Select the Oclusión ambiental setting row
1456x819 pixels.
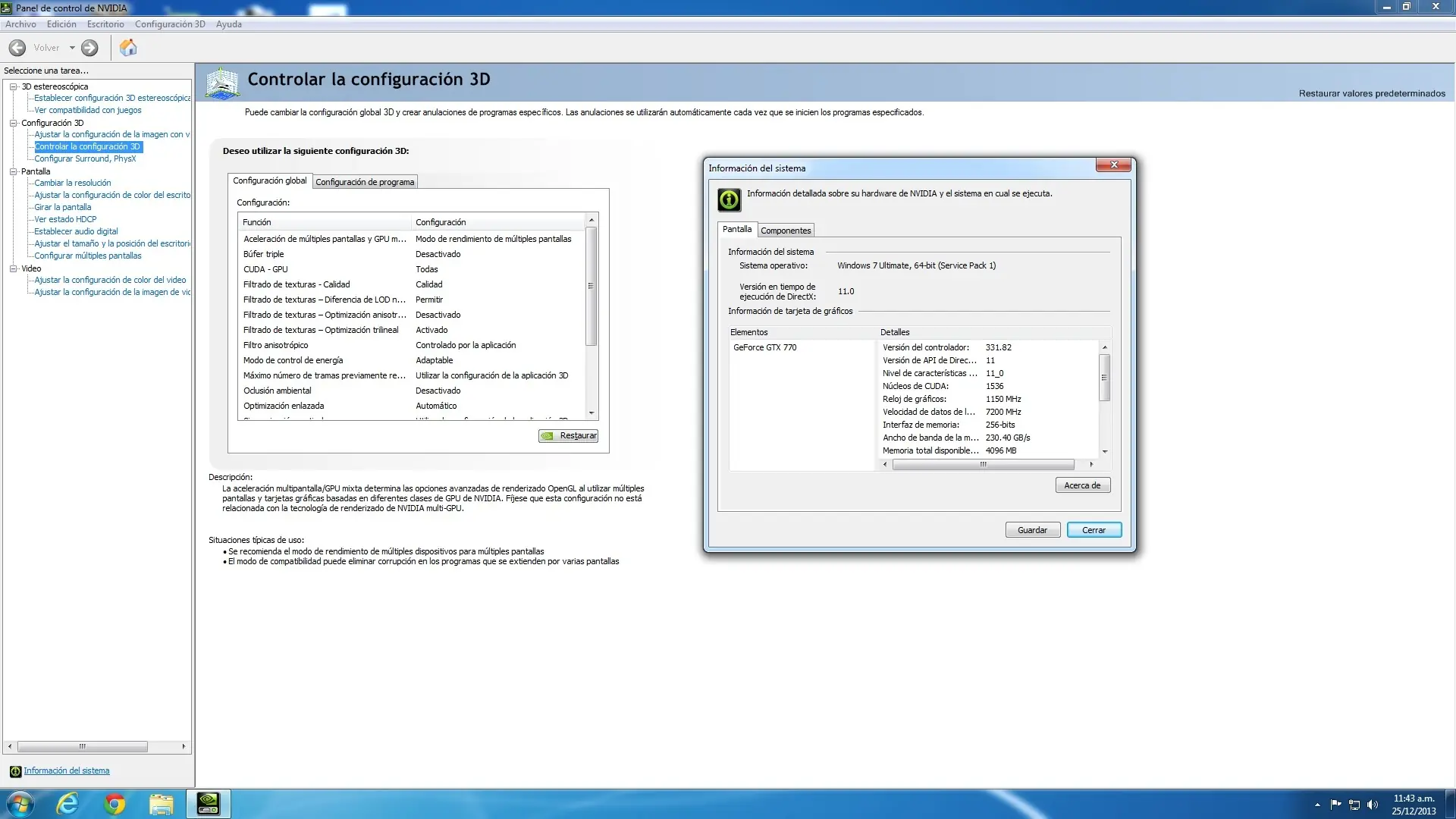point(413,391)
